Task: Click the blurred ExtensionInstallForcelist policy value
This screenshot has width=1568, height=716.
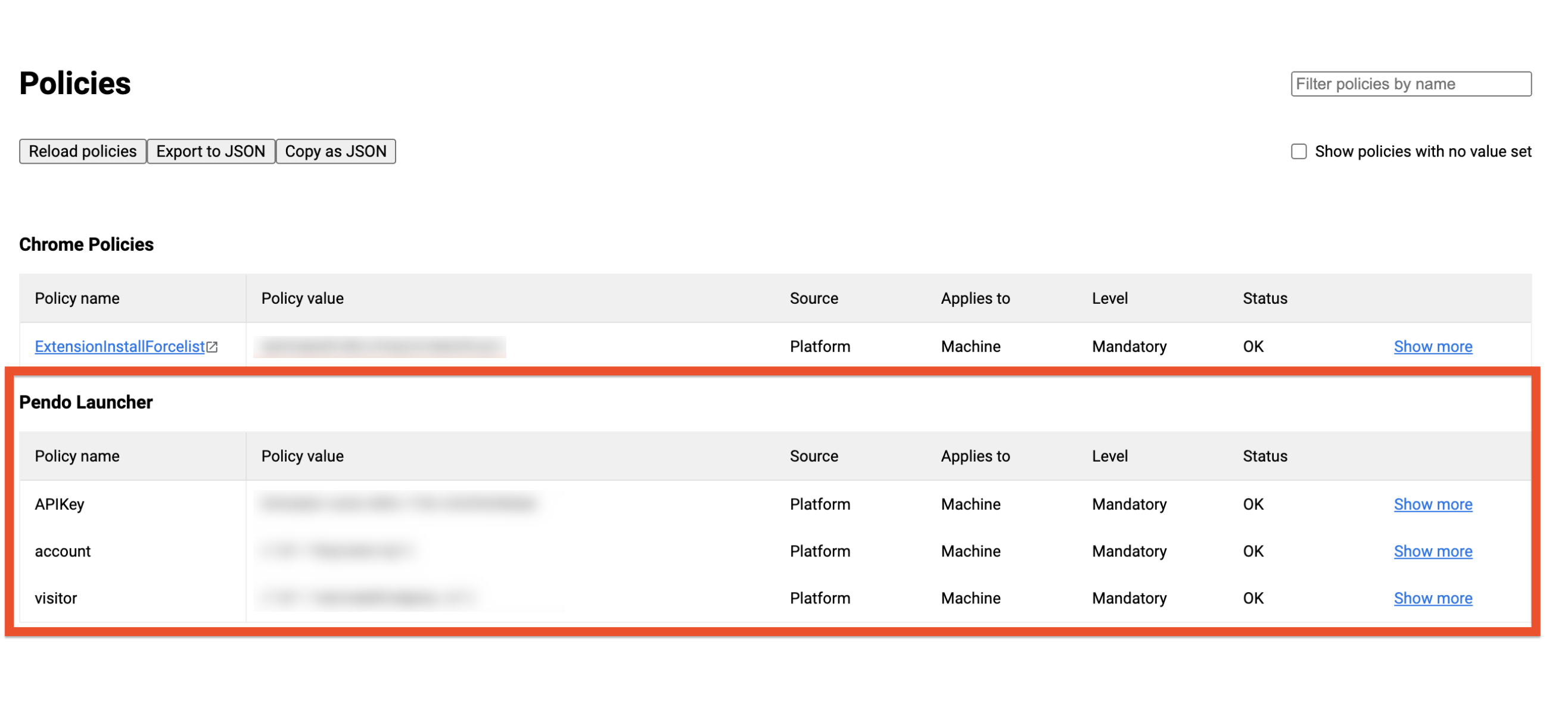Action: point(380,346)
